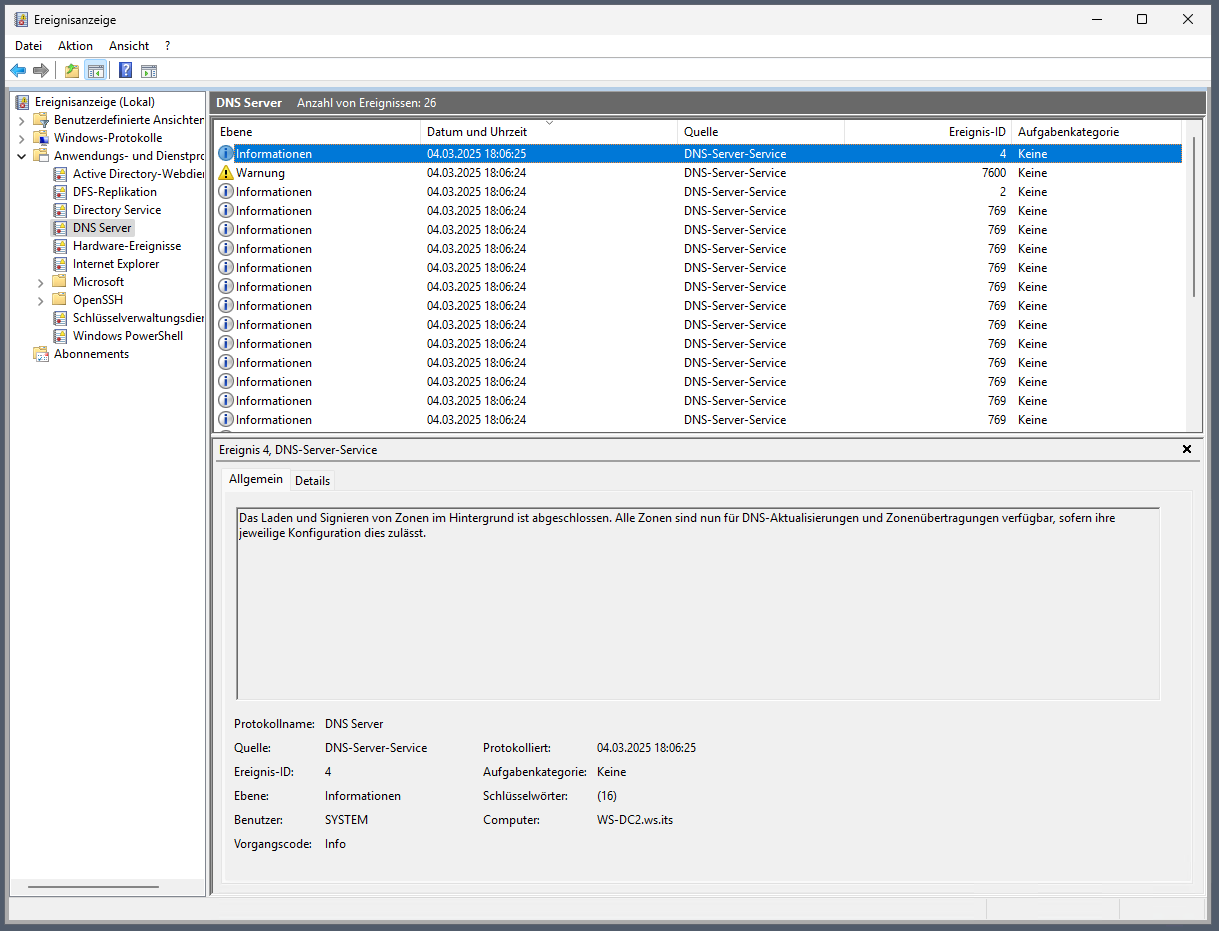This screenshot has width=1219, height=931.
Task: Sort by the Ebene column header
Action: (x=317, y=132)
